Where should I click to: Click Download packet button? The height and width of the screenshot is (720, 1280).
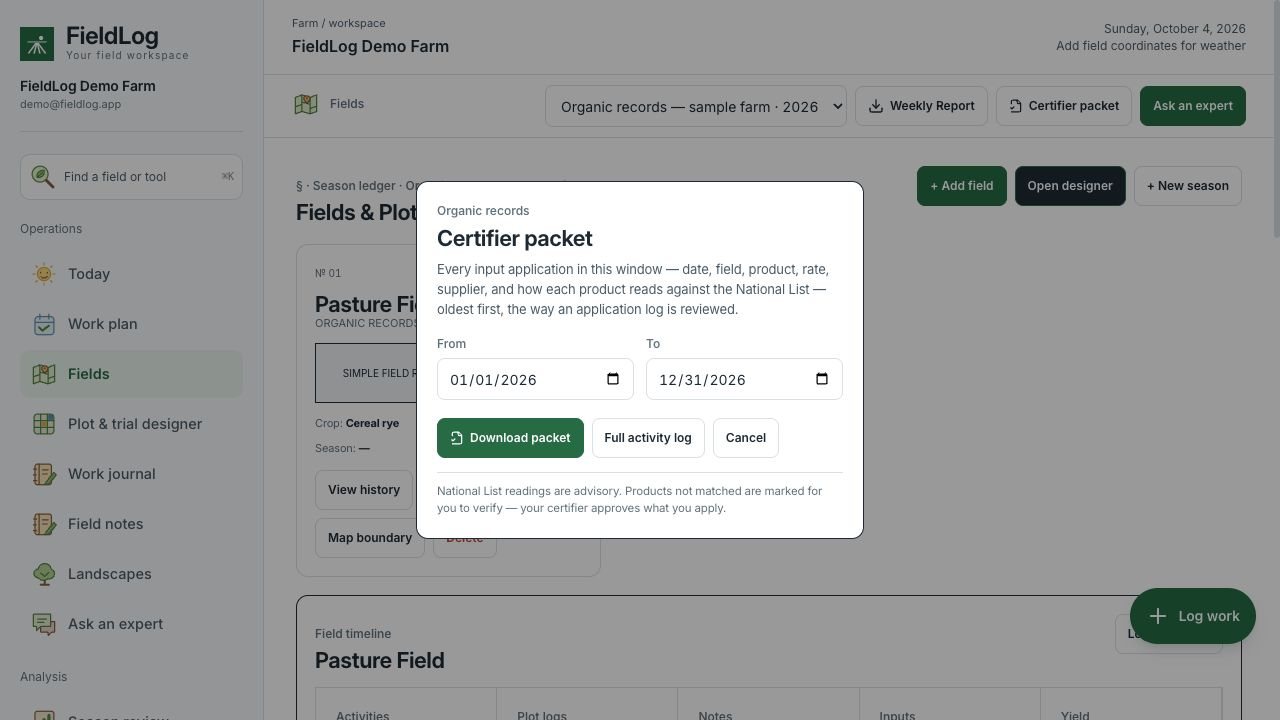pyautogui.click(x=510, y=438)
